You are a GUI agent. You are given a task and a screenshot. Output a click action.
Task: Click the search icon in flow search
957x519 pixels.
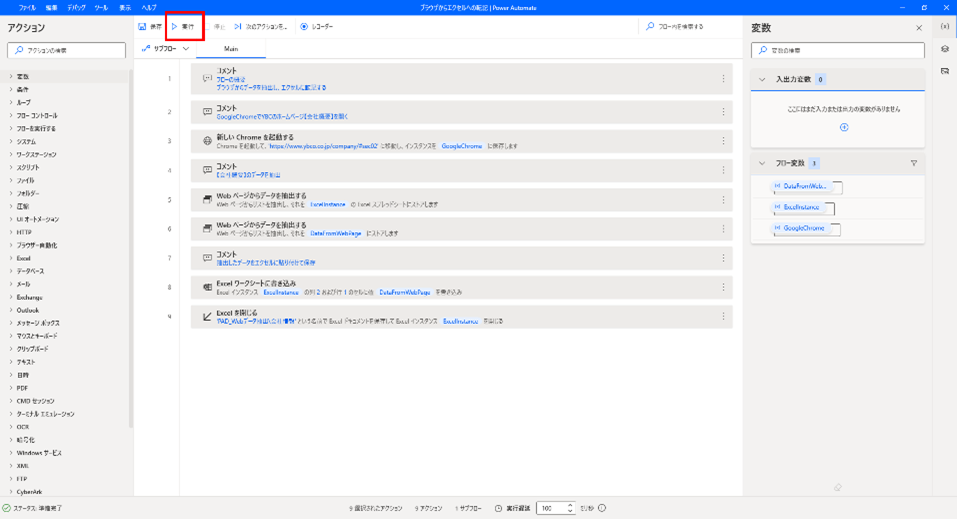(650, 26)
